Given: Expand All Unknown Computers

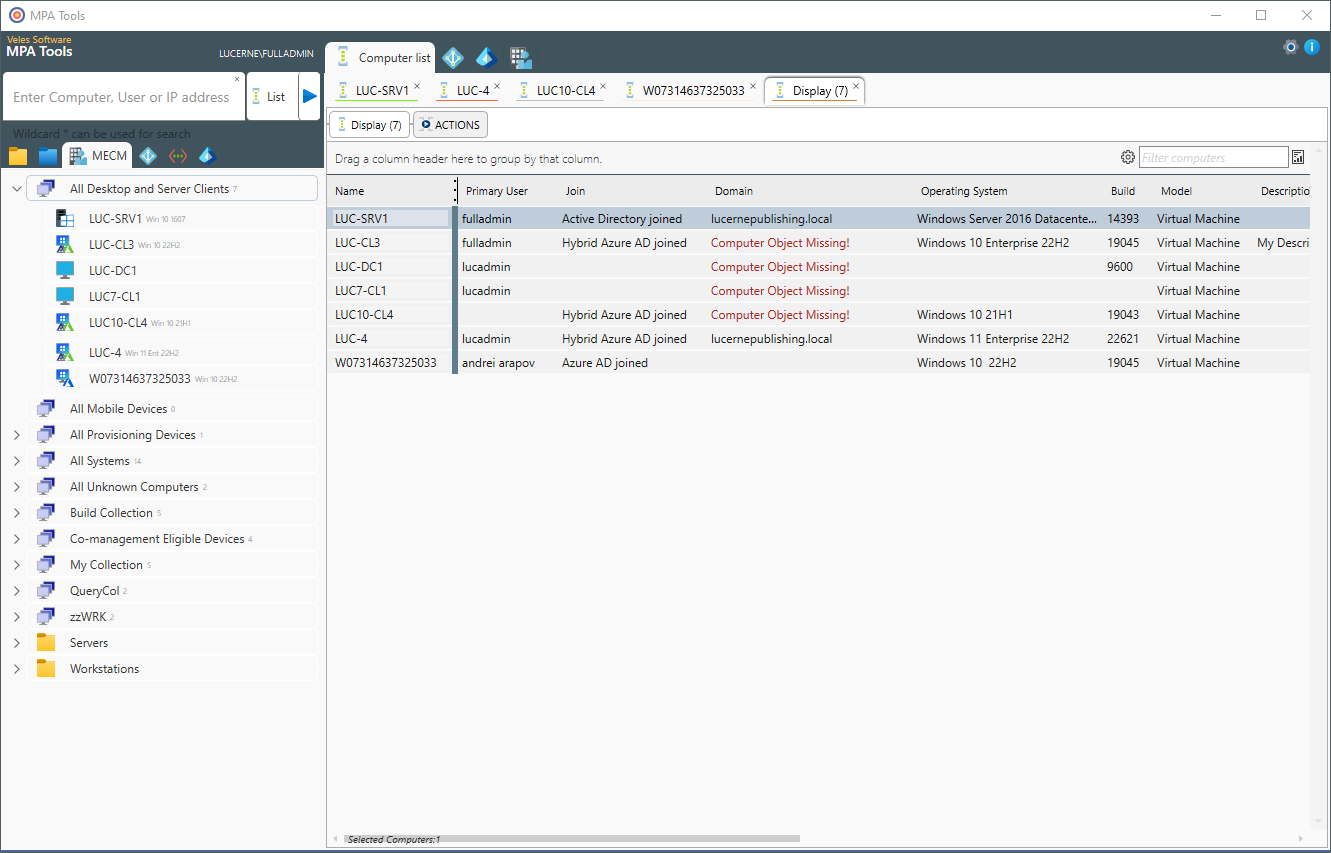Looking at the screenshot, I should pyautogui.click(x=16, y=487).
